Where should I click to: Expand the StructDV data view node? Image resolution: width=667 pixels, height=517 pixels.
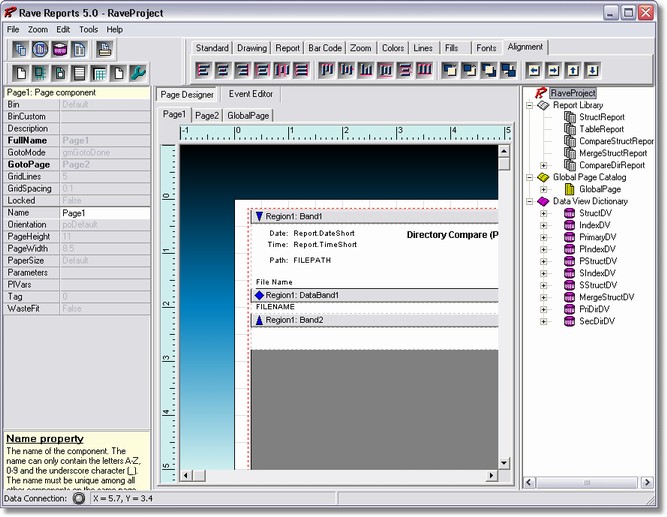(x=543, y=213)
